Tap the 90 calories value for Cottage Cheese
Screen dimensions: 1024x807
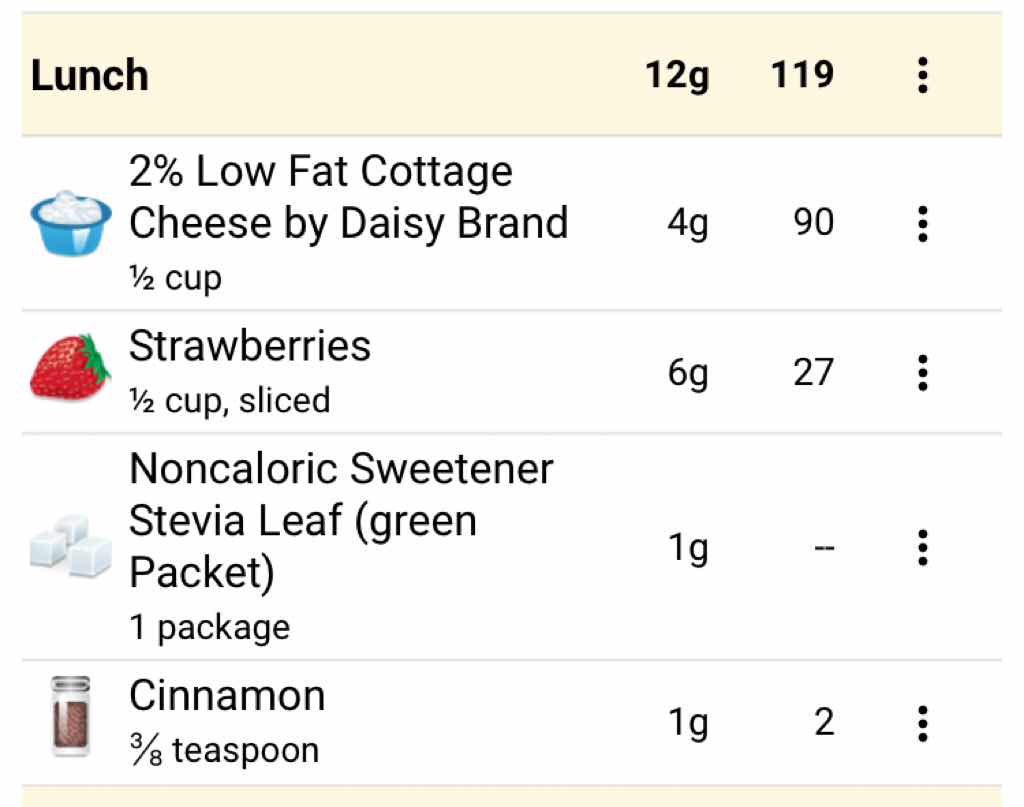(813, 223)
